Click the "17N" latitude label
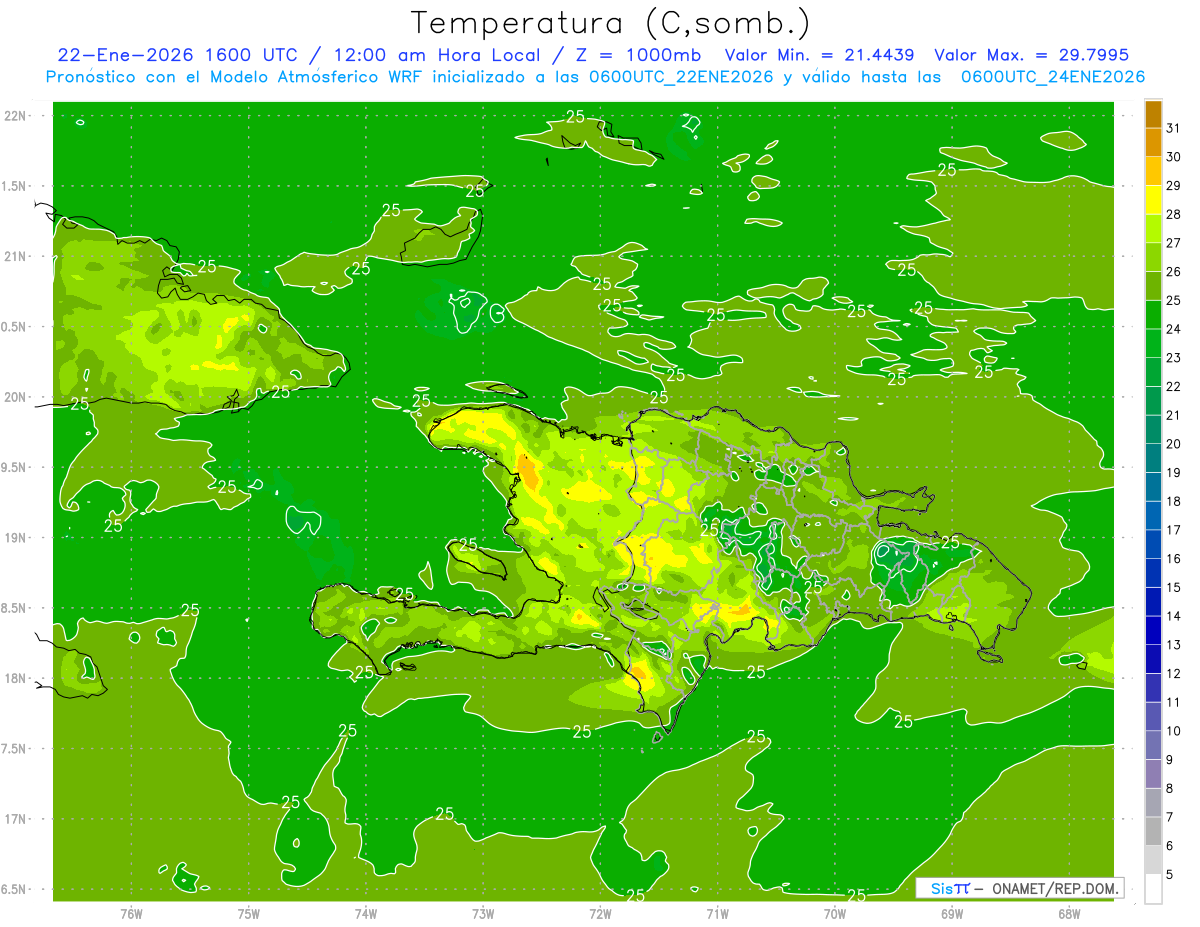This screenshot has width=1200, height=927. tap(16, 819)
